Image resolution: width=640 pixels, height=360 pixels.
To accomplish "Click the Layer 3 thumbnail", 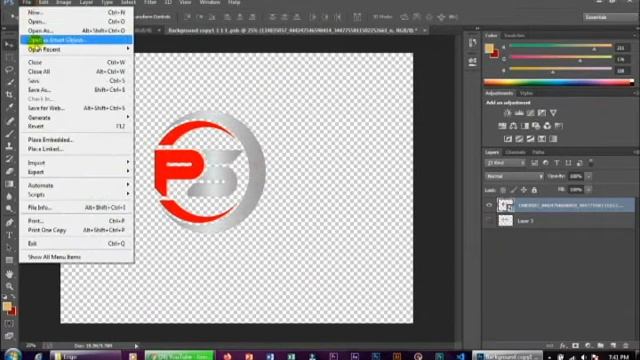I will tap(505, 221).
